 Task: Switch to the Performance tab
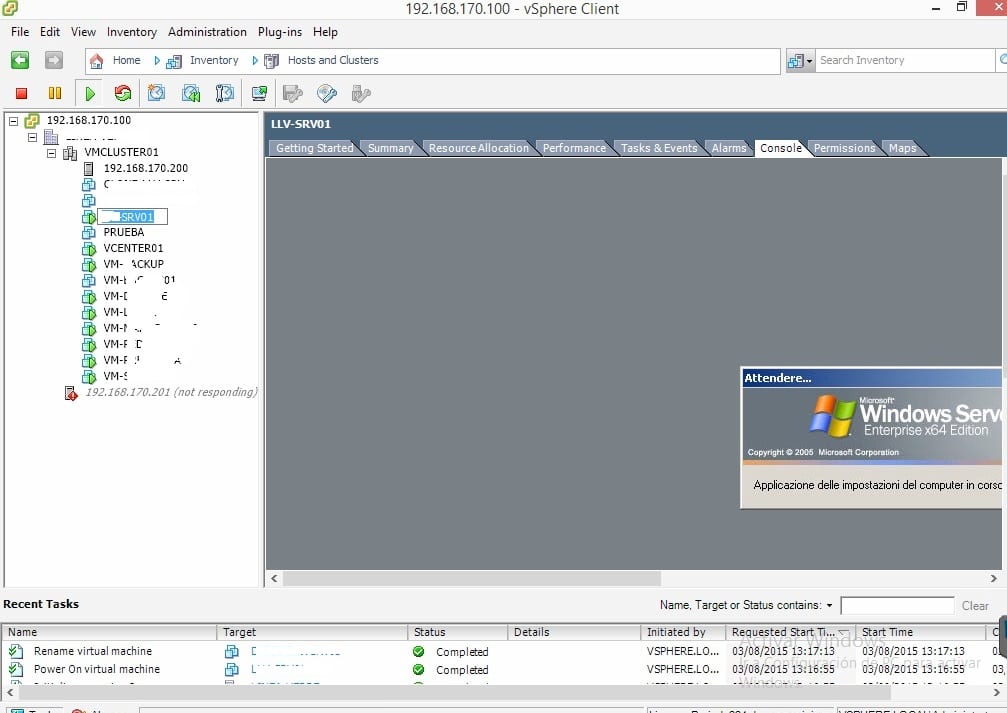(x=575, y=148)
